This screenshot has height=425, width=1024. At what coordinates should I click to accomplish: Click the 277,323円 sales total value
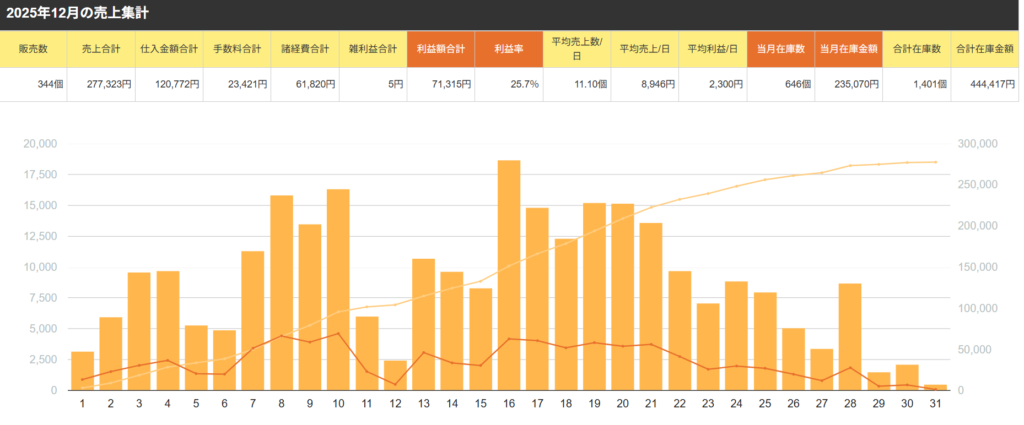click(x=101, y=84)
